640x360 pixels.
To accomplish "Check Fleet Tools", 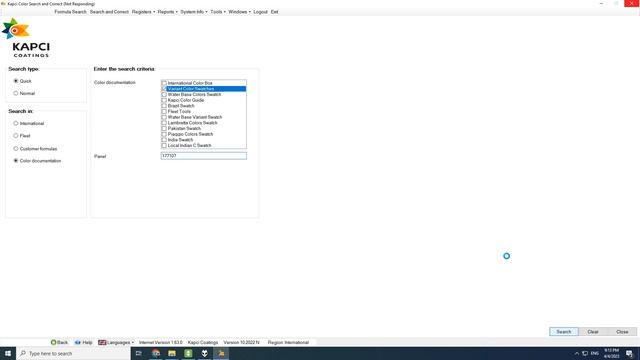I will click(x=164, y=111).
